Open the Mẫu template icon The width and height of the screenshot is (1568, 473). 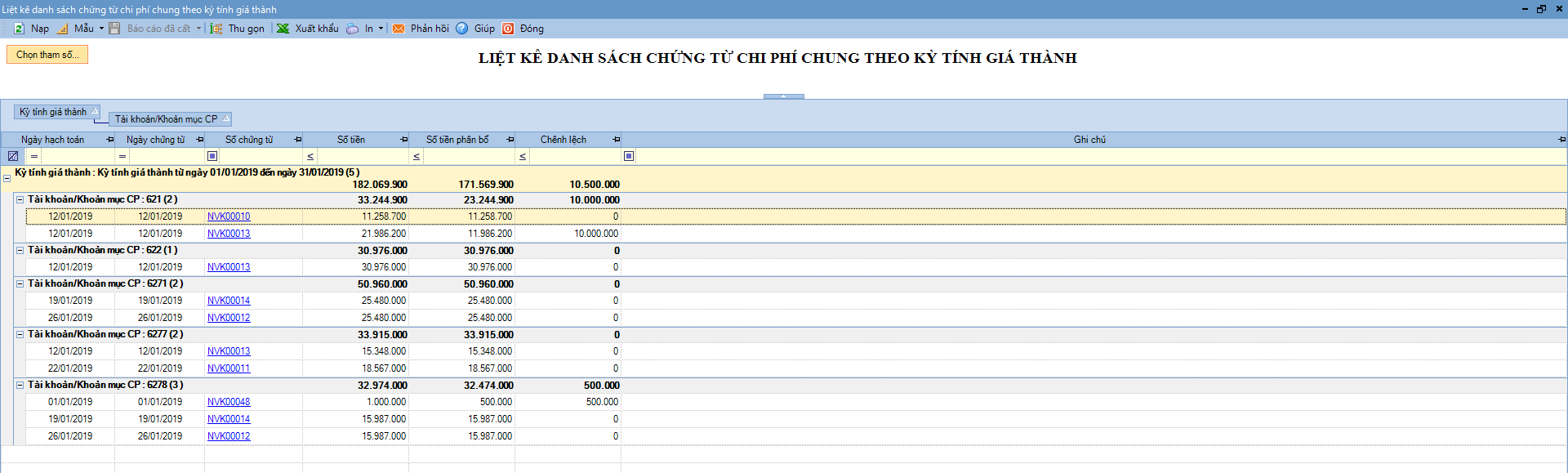[x=63, y=29]
